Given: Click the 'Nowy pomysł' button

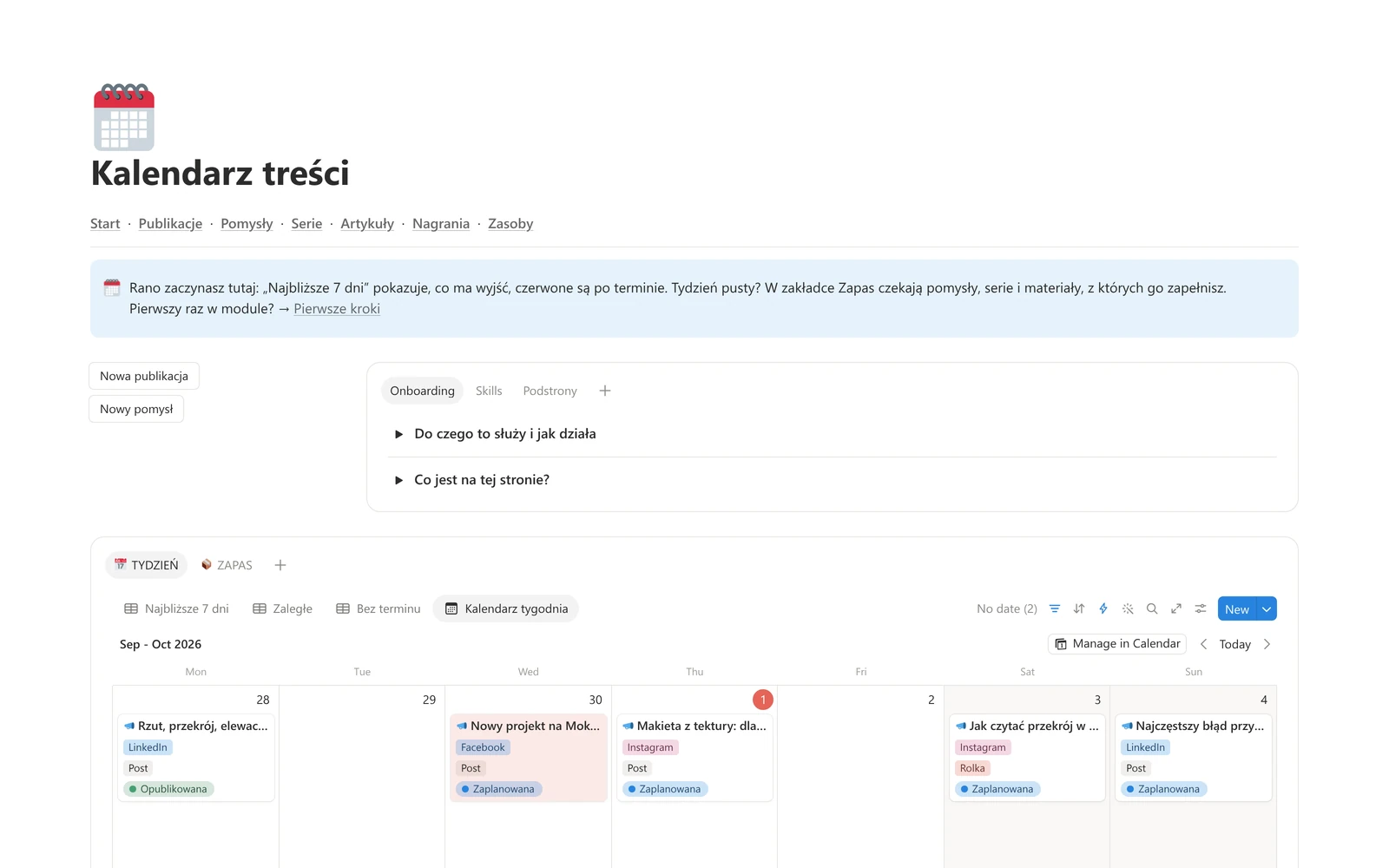Looking at the screenshot, I should [x=136, y=409].
